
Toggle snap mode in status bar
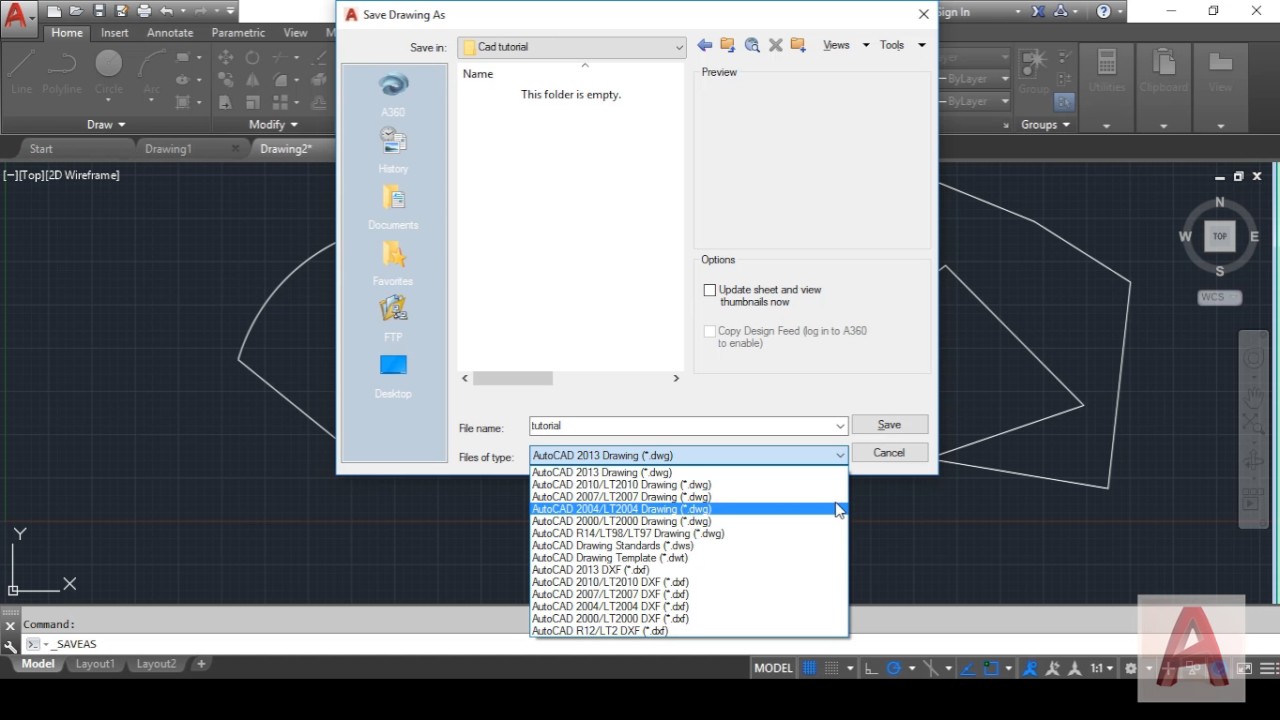click(x=830, y=668)
